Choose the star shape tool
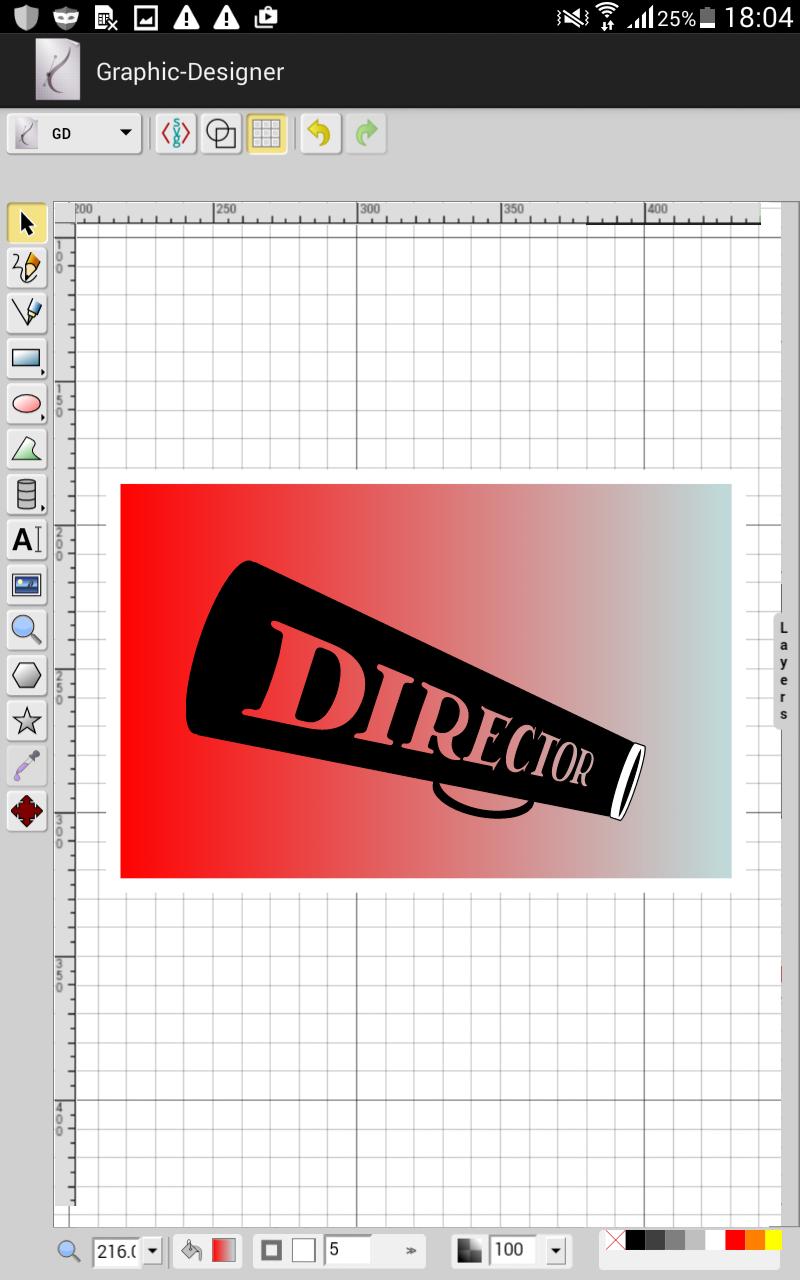The width and height of the screenshot is (800, 1280). pos(27,719)
